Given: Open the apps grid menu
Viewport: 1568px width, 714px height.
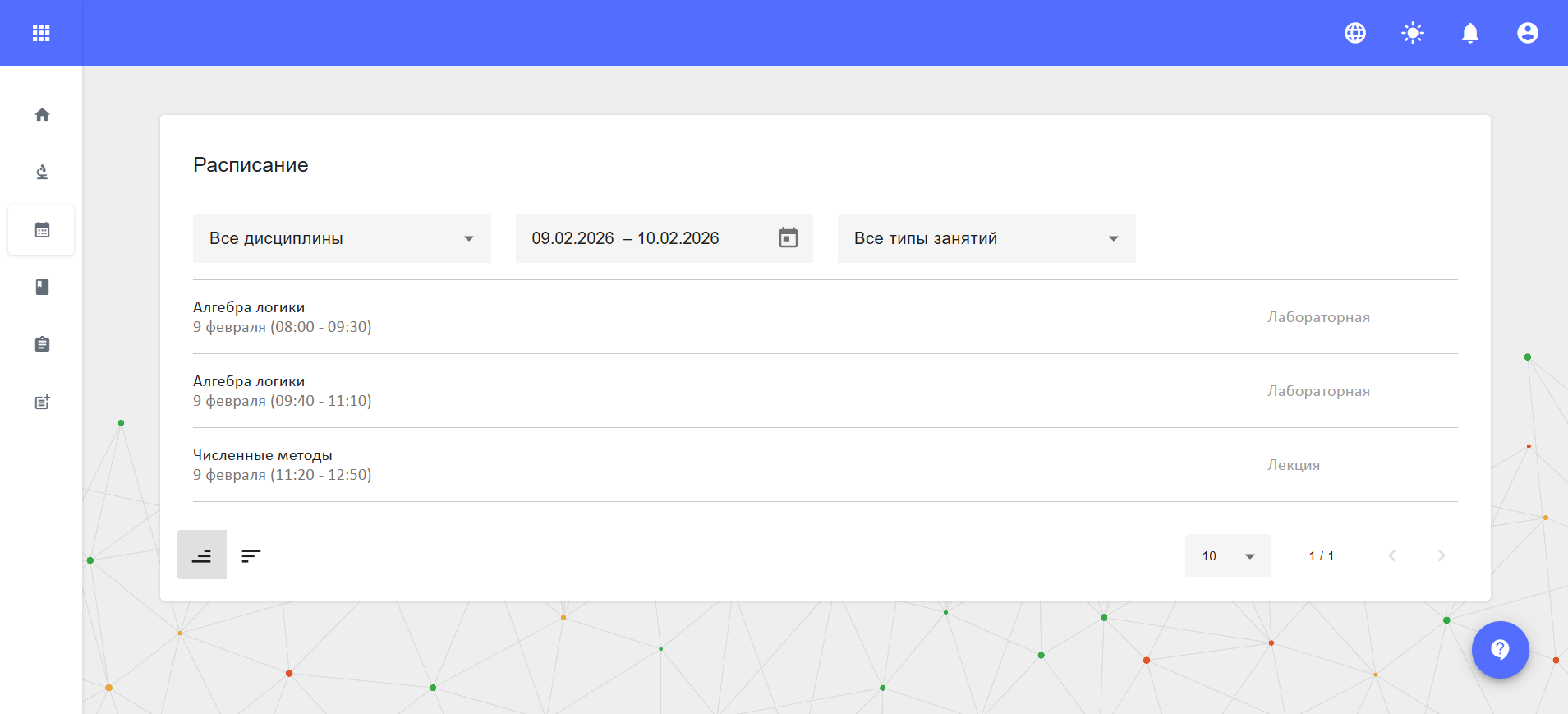Looking at the screenshot, I should coord(41,33).
